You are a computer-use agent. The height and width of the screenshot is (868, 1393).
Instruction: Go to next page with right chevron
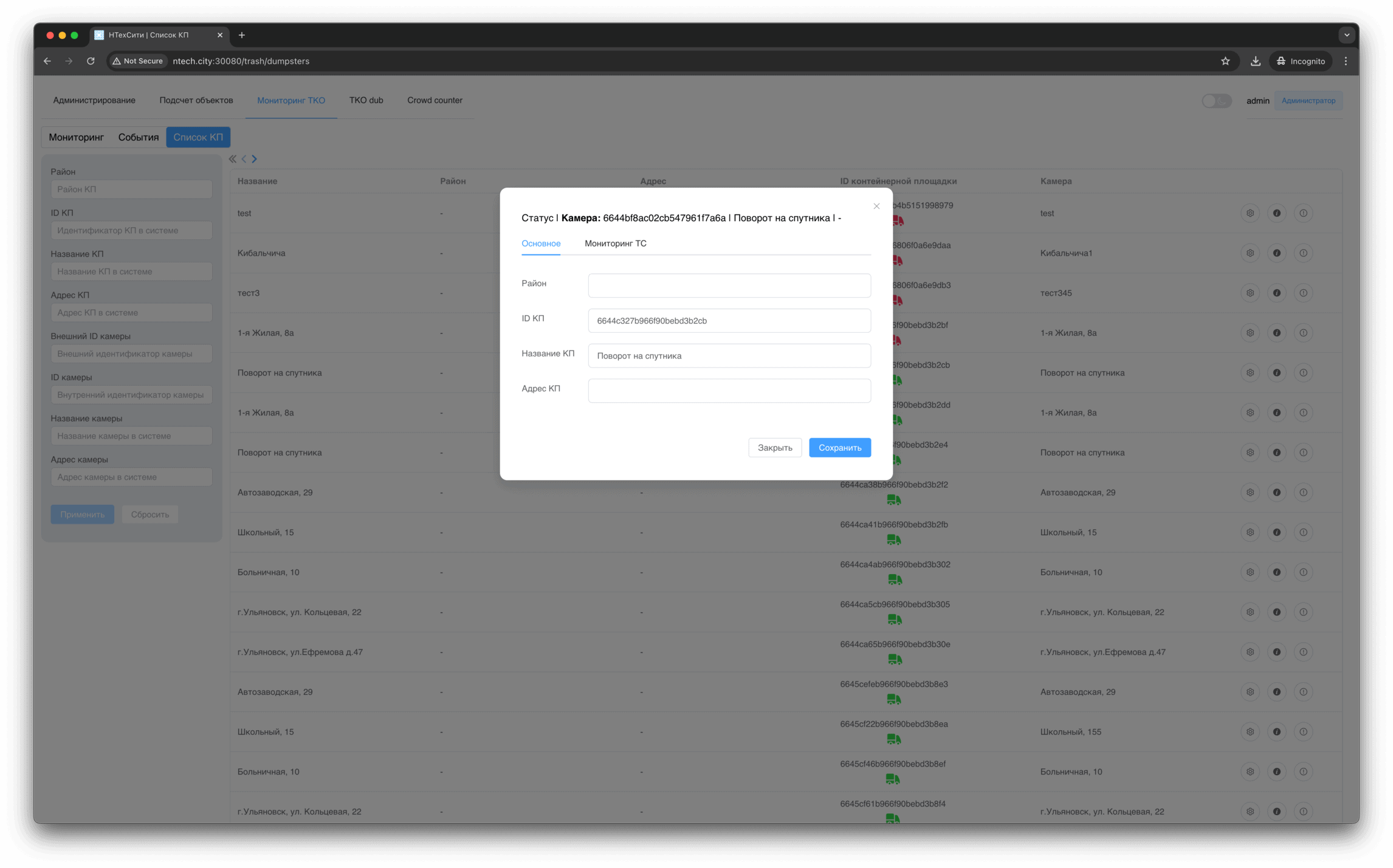(x=255, y=159)
